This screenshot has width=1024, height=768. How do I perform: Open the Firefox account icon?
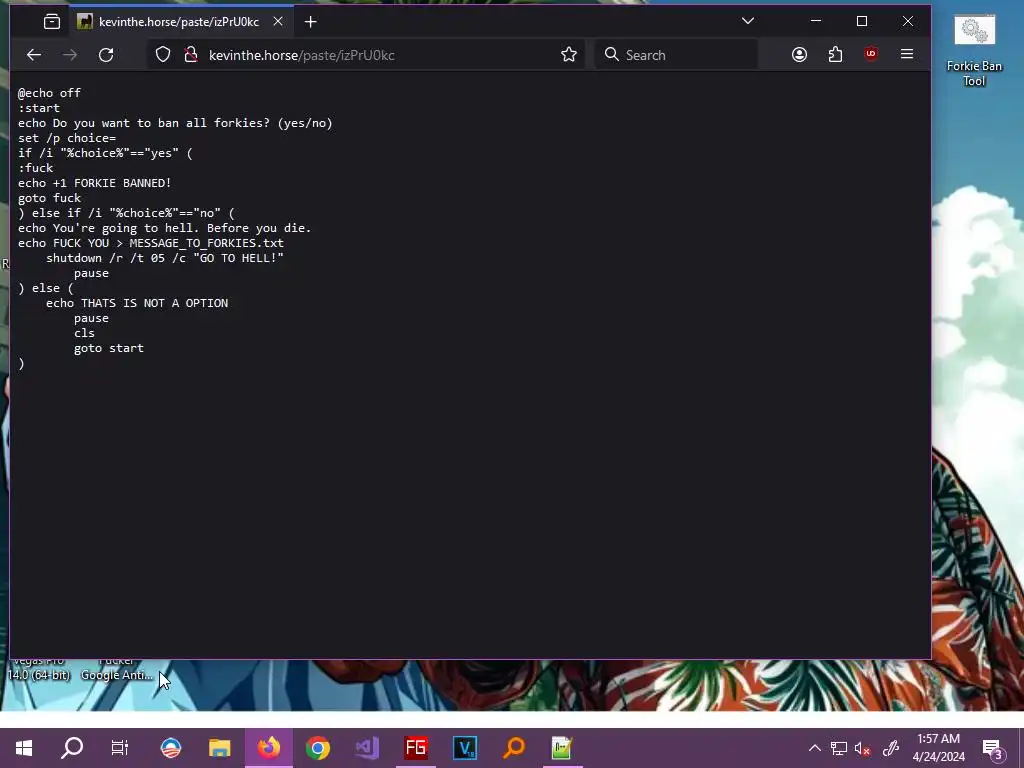pyautogui.click(x=799, y=55)
